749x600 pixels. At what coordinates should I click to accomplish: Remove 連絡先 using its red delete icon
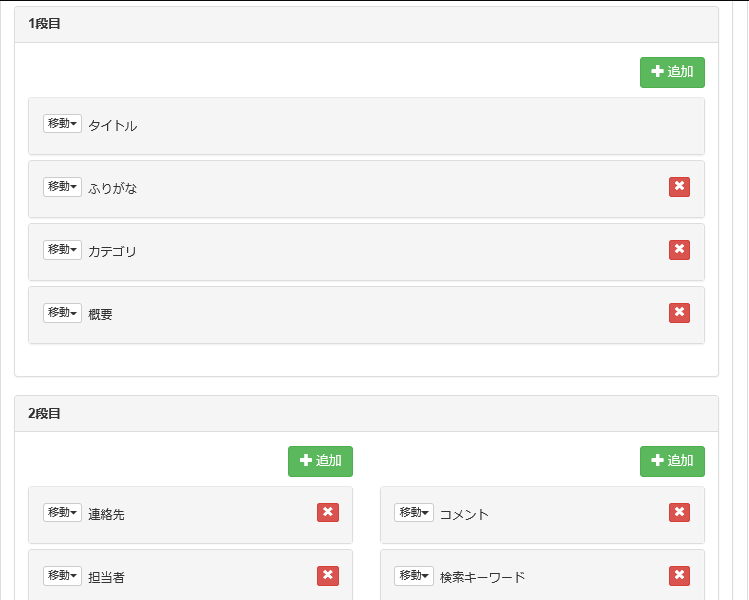click(327, 513)
